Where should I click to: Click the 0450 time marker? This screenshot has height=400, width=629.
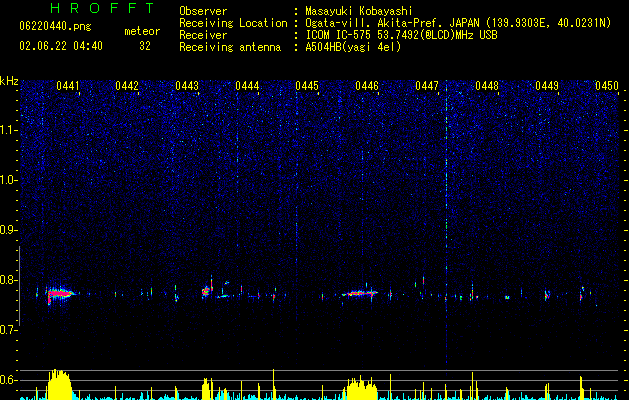tap(607, 86)
